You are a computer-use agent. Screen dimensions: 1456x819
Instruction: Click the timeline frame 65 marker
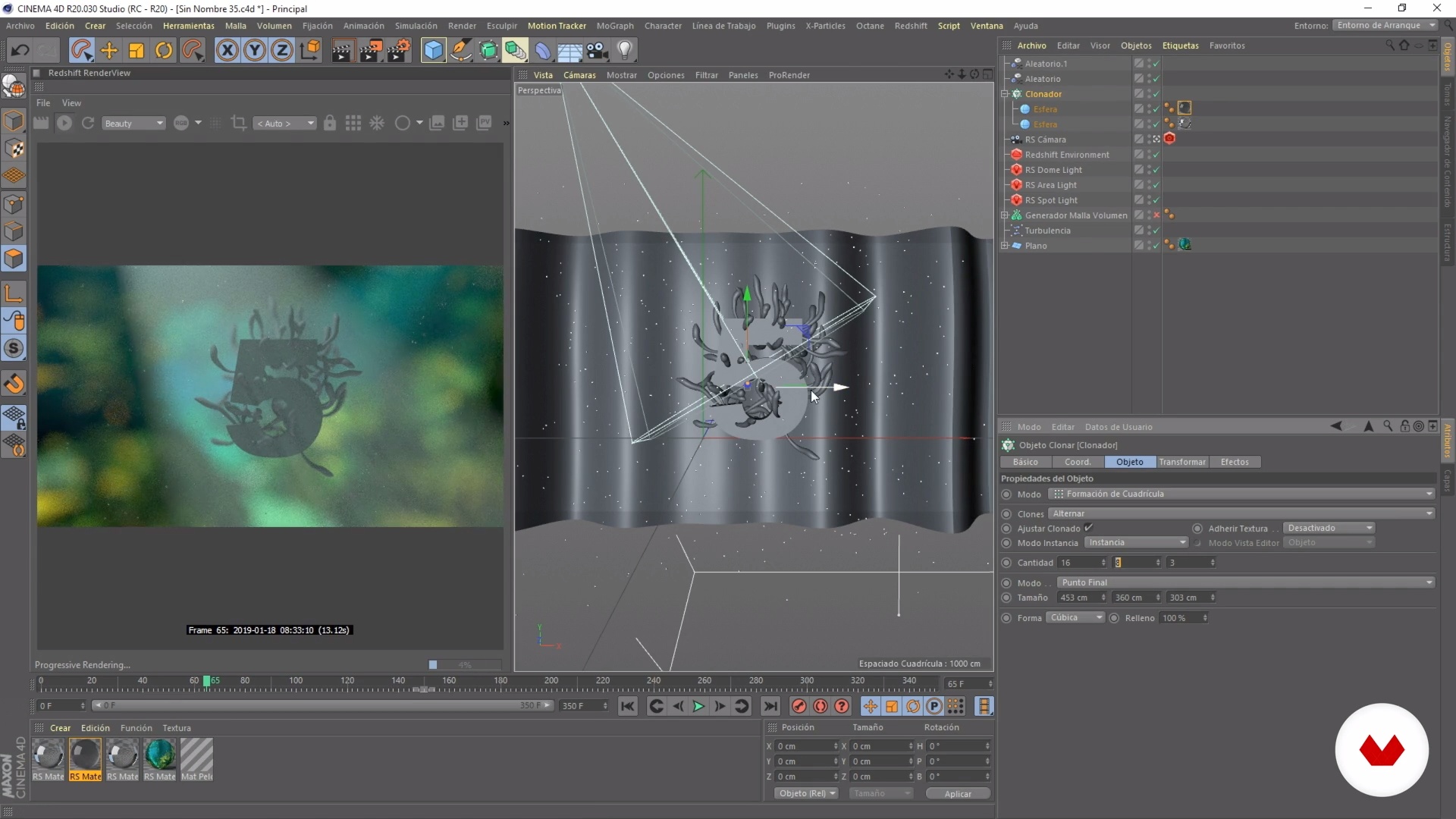207,681
